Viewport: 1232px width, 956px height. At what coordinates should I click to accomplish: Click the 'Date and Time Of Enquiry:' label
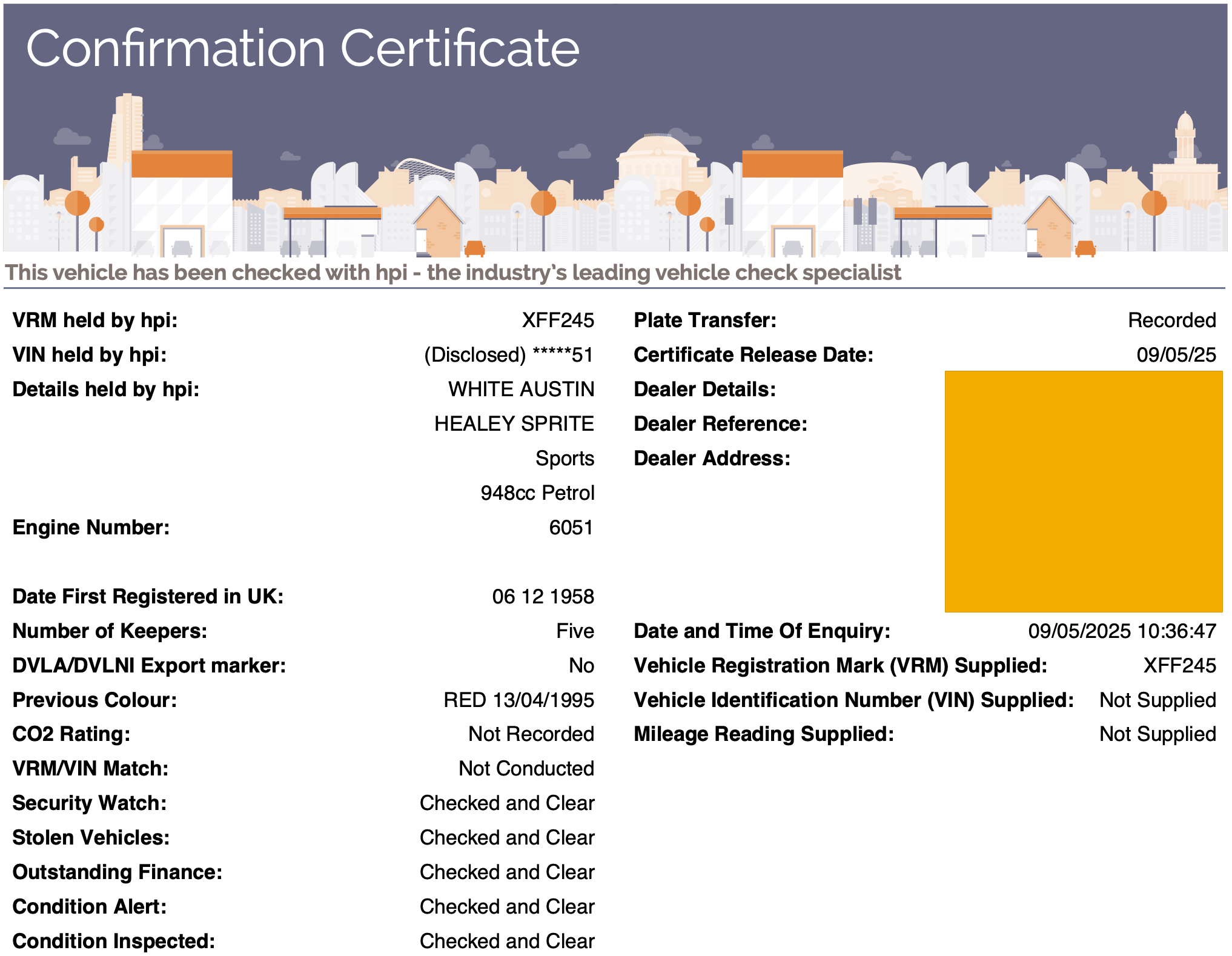pyautogui.click(x=762, y=631)
